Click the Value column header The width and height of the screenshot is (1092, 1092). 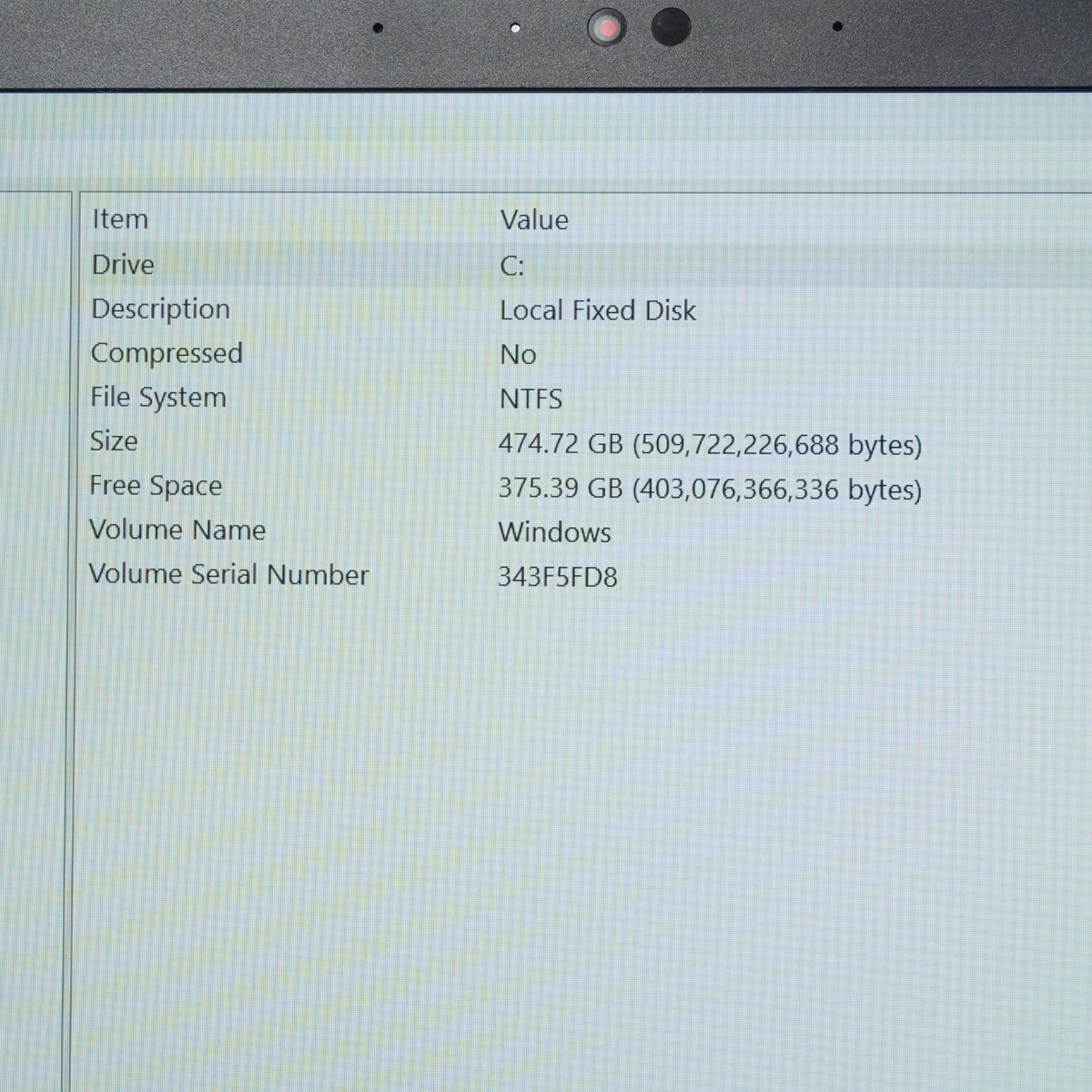[534, 220]
